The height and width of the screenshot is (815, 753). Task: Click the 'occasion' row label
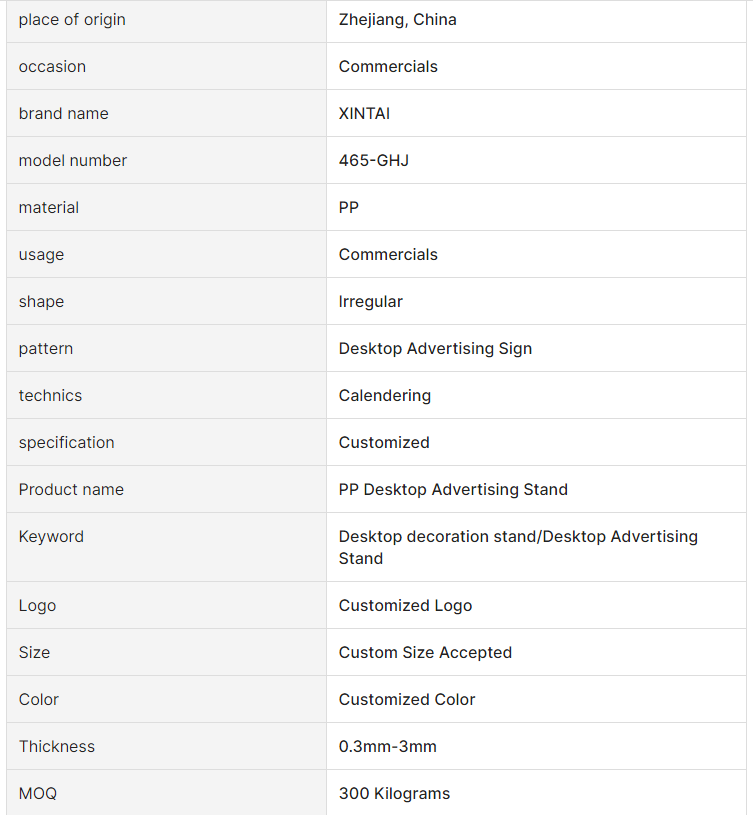click(52, 67)
